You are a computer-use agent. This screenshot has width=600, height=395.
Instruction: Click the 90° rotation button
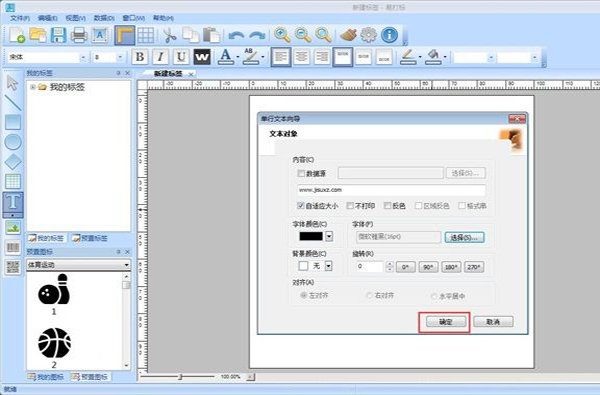point(428,267)
